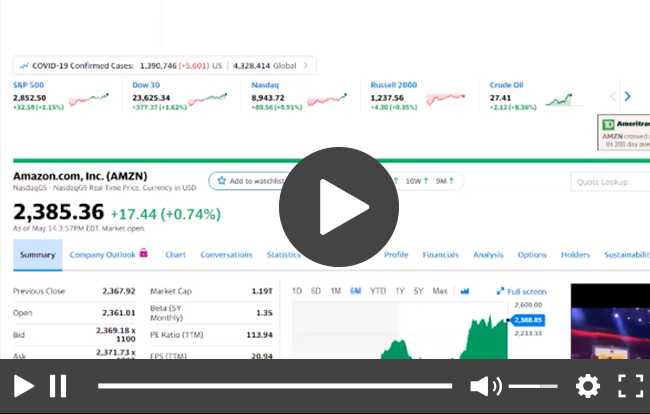Set chart range to Max

[440, 291]
